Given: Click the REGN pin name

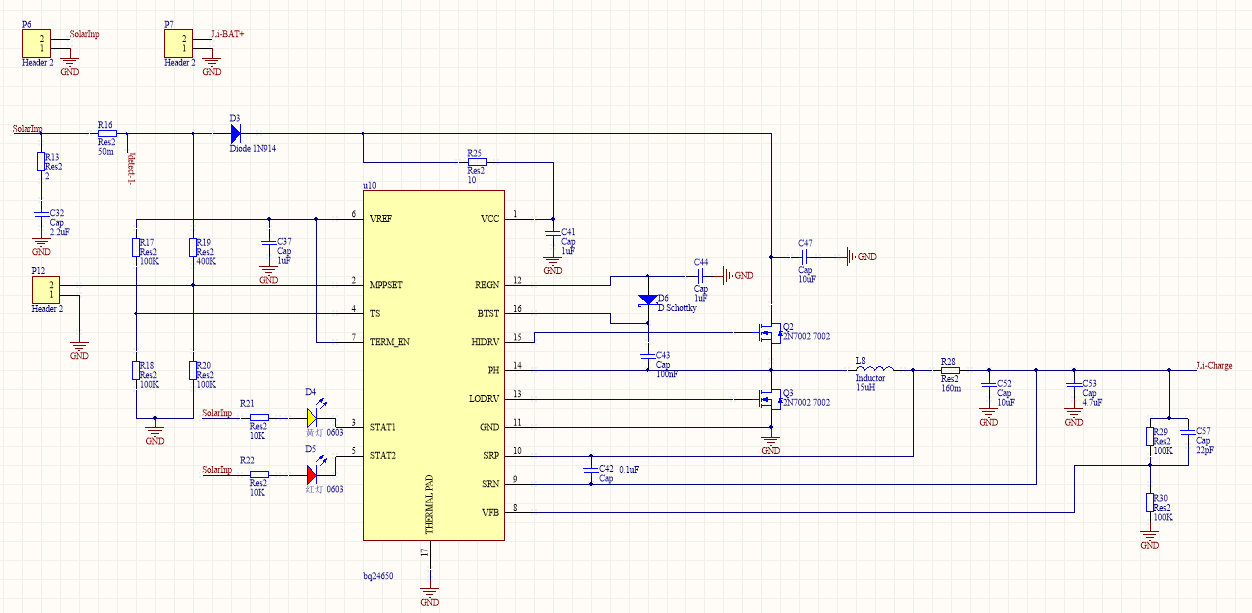Looking at the screenshot, I should (x=485, y=285).
